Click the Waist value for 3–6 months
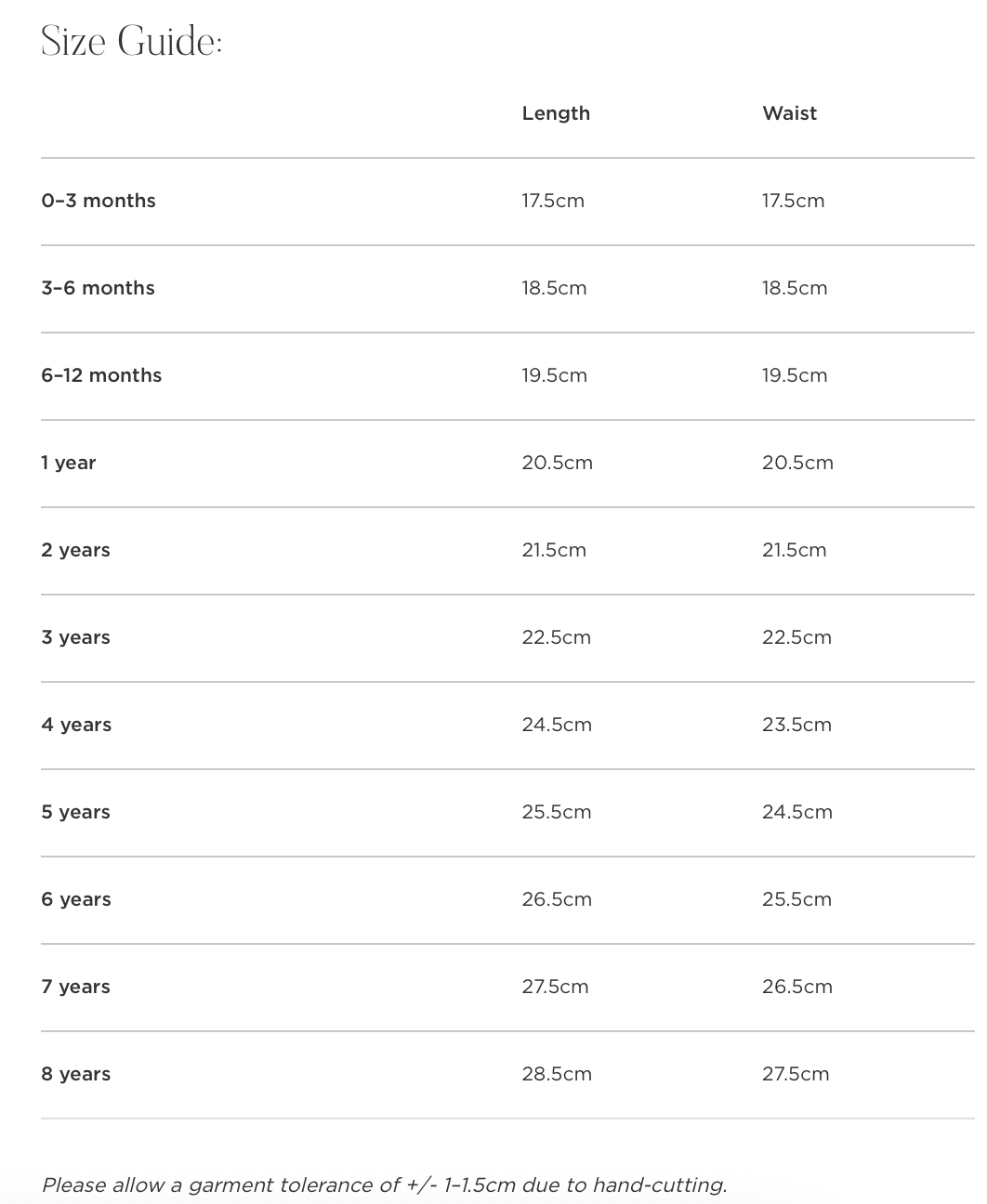 click(x=794, y=288)
